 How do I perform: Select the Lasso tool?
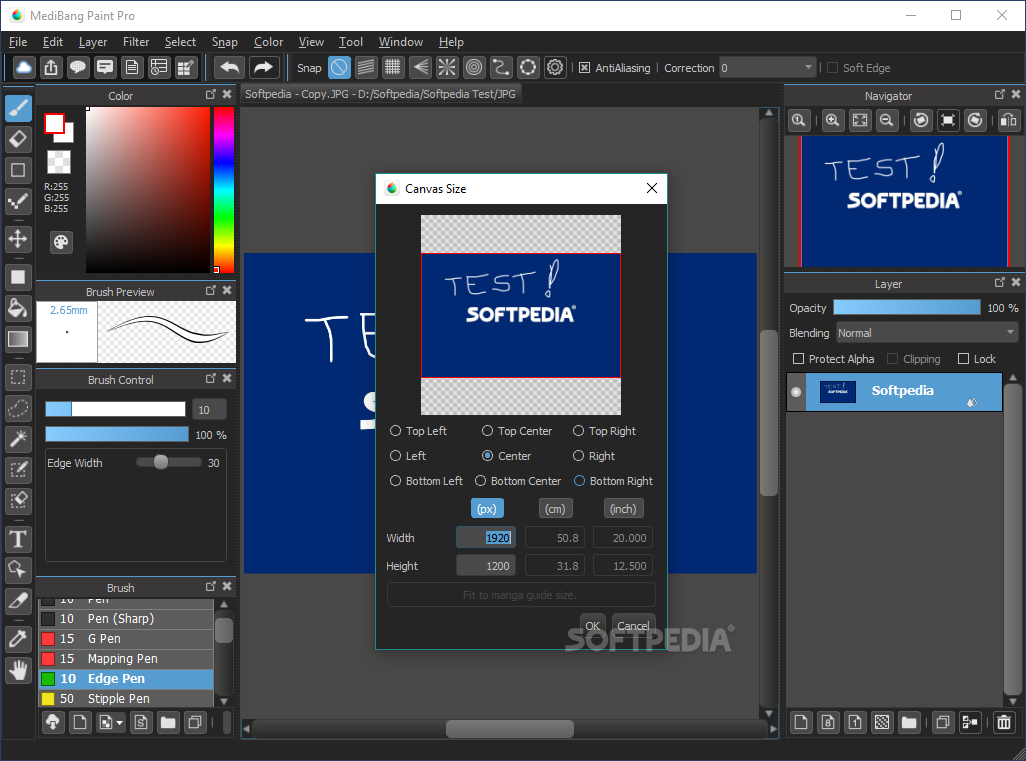pos(18,408)
